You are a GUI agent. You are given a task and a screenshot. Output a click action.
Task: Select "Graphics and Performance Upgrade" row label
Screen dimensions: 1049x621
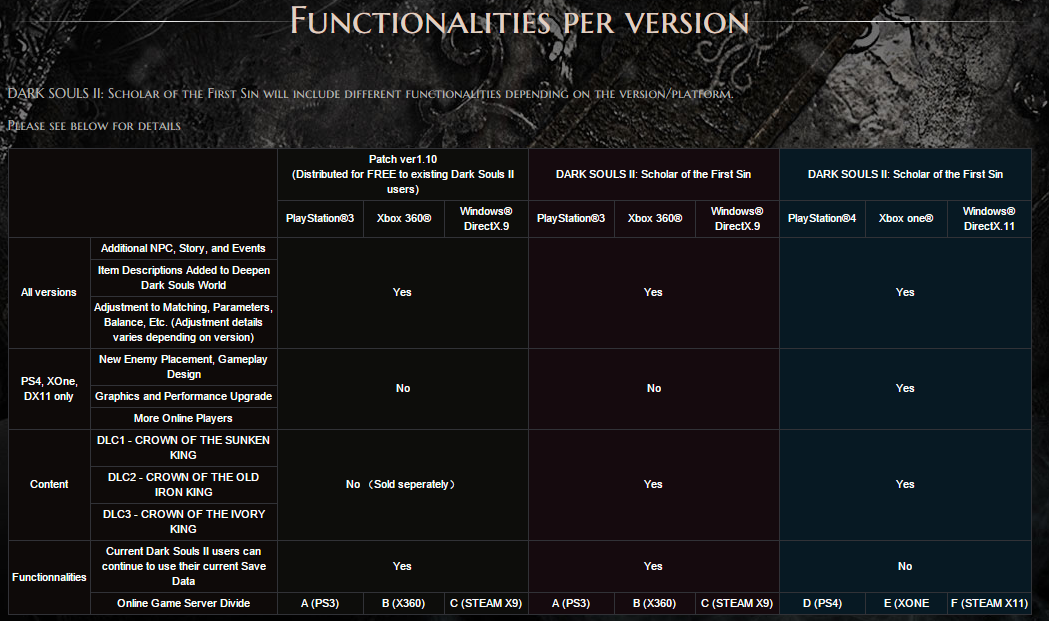pos(183,396)
